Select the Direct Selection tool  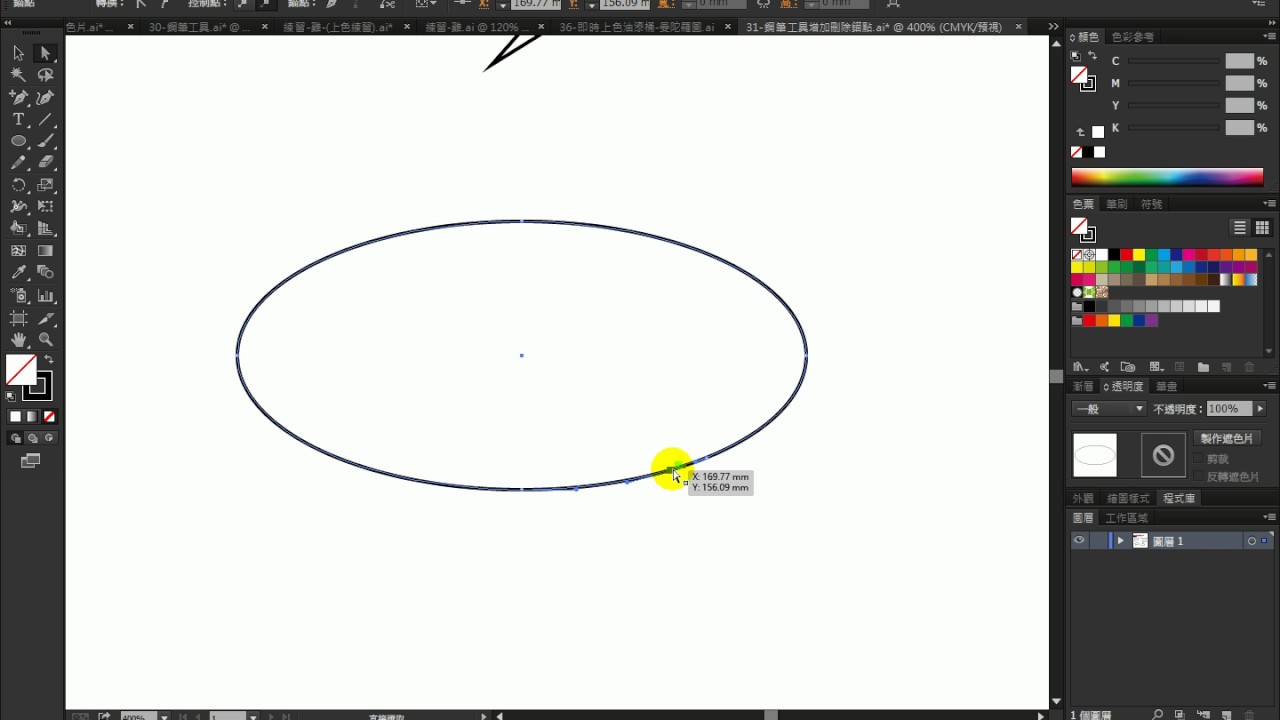[x=45, y=53]
